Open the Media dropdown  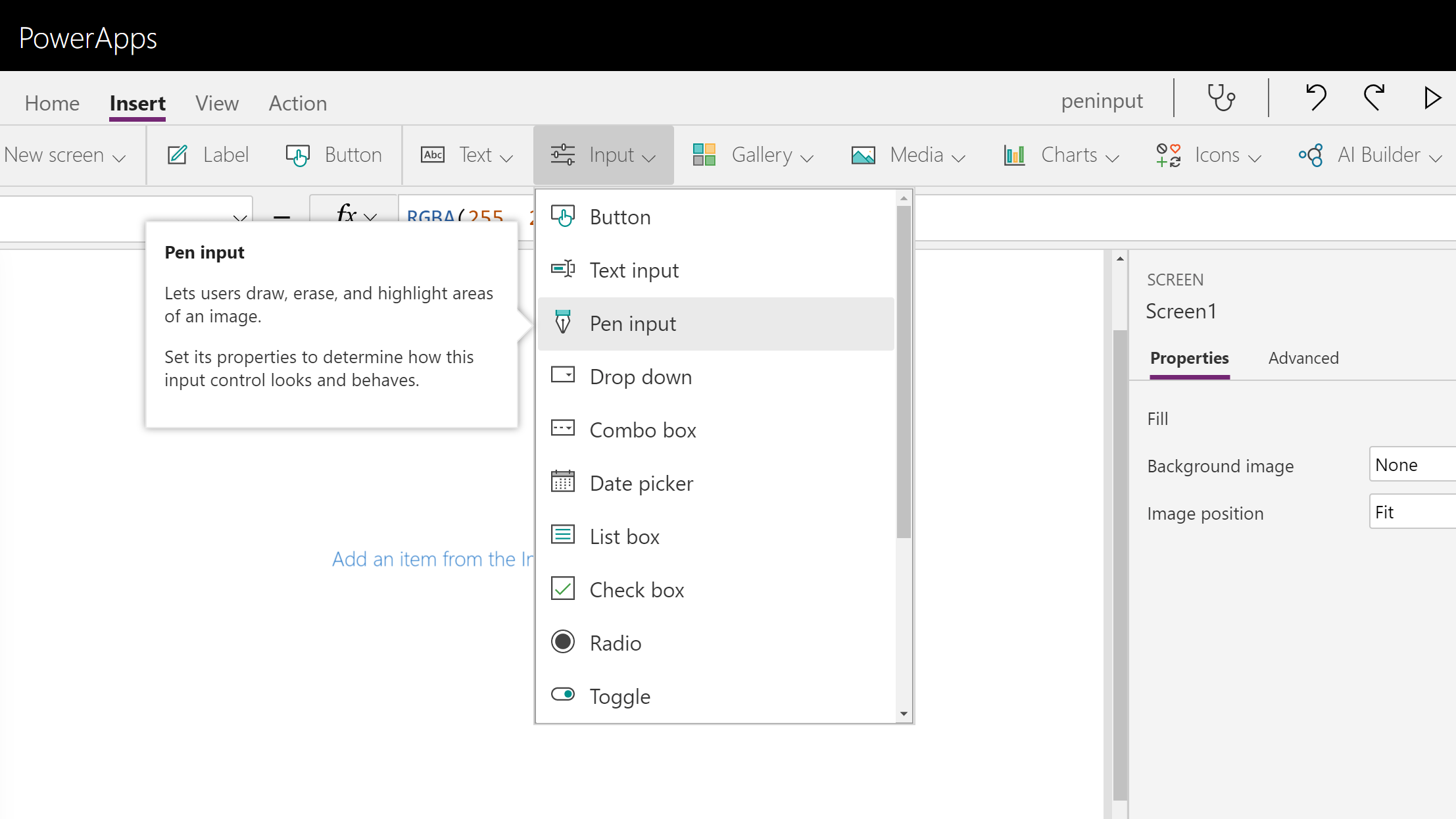(908, 155)
